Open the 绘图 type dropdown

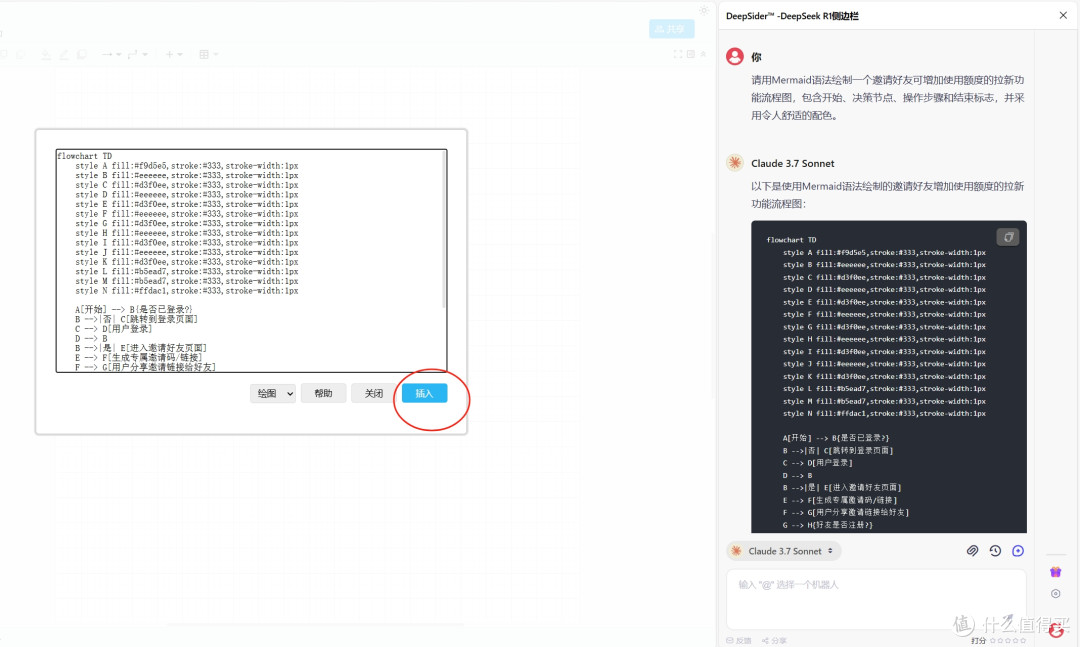(273, 394)
